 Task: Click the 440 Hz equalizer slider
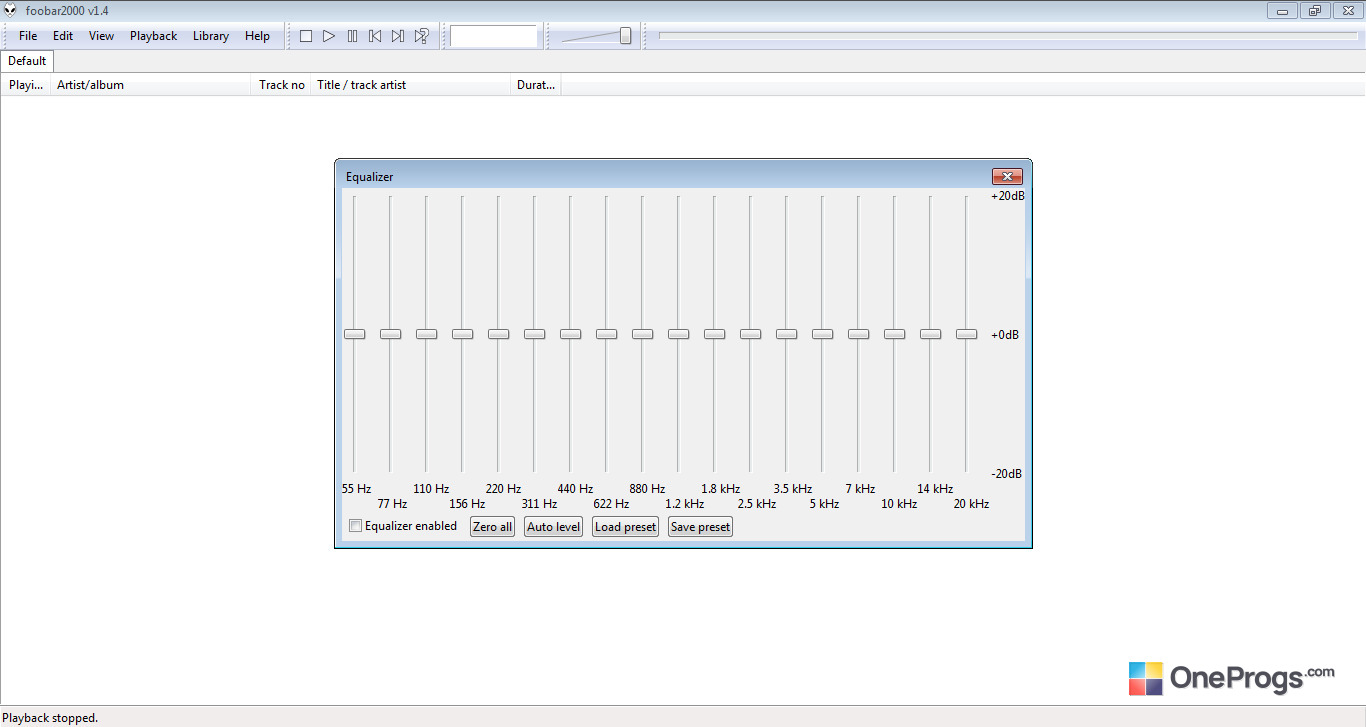(x=570, y=334)
